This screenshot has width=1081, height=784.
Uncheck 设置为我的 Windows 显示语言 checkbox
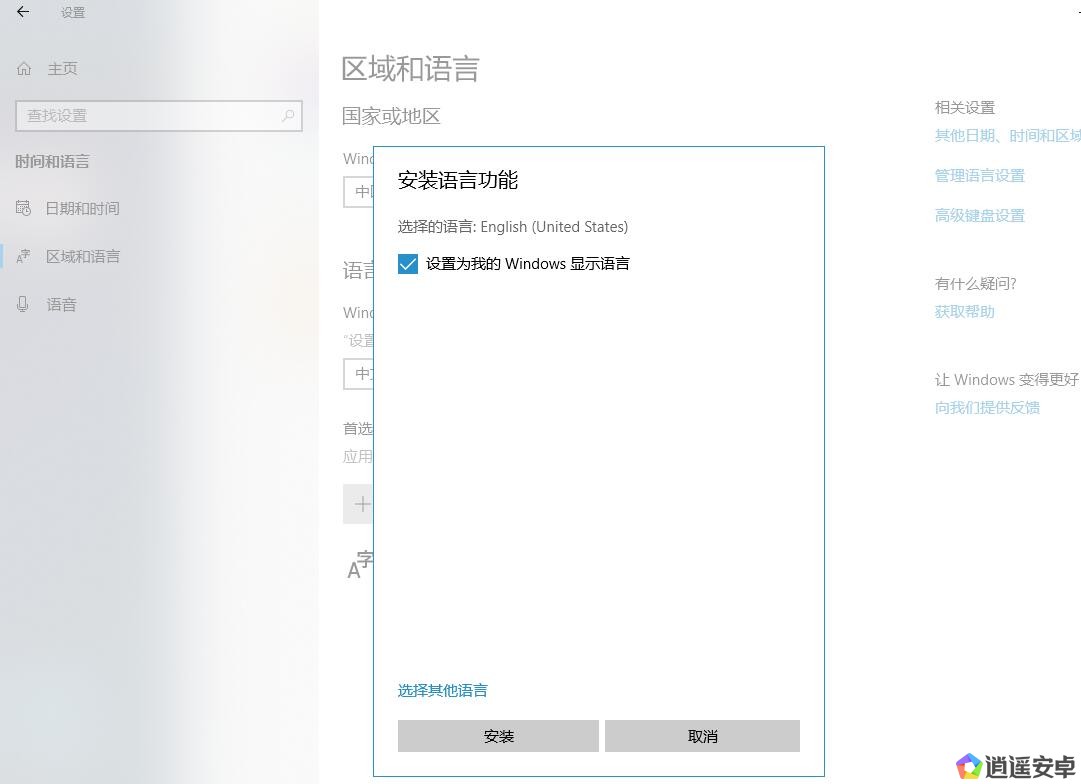[408, 264]
